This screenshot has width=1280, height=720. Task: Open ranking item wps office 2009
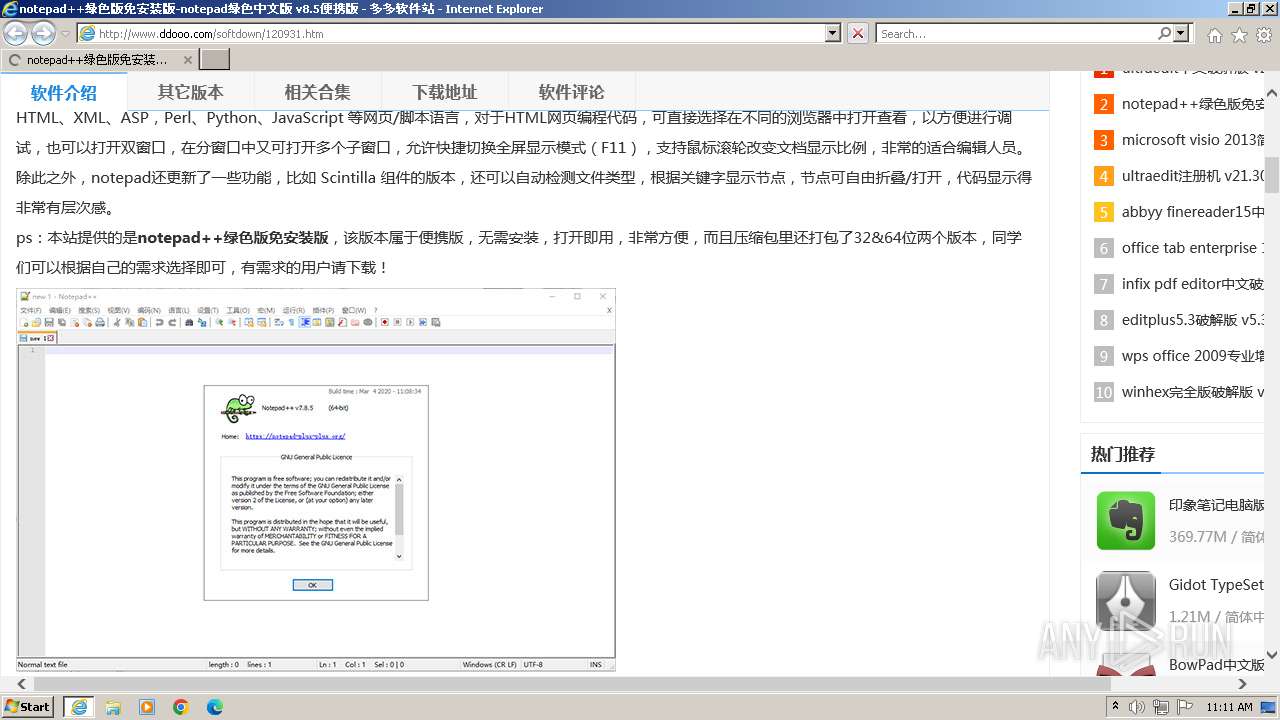pos(1193,356)
